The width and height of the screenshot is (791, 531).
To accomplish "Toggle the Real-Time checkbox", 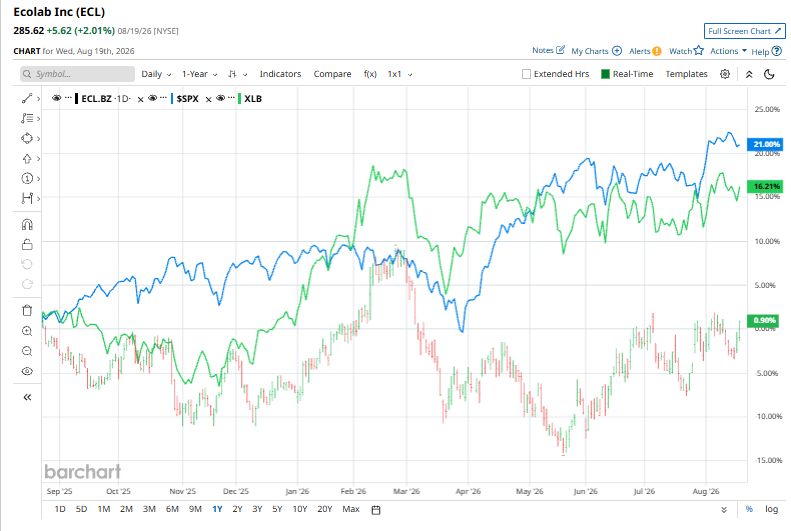I will pos(605,74).
